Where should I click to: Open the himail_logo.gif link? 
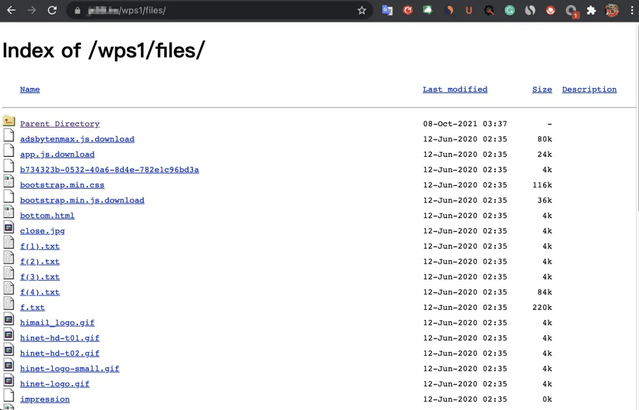(57, 323)
